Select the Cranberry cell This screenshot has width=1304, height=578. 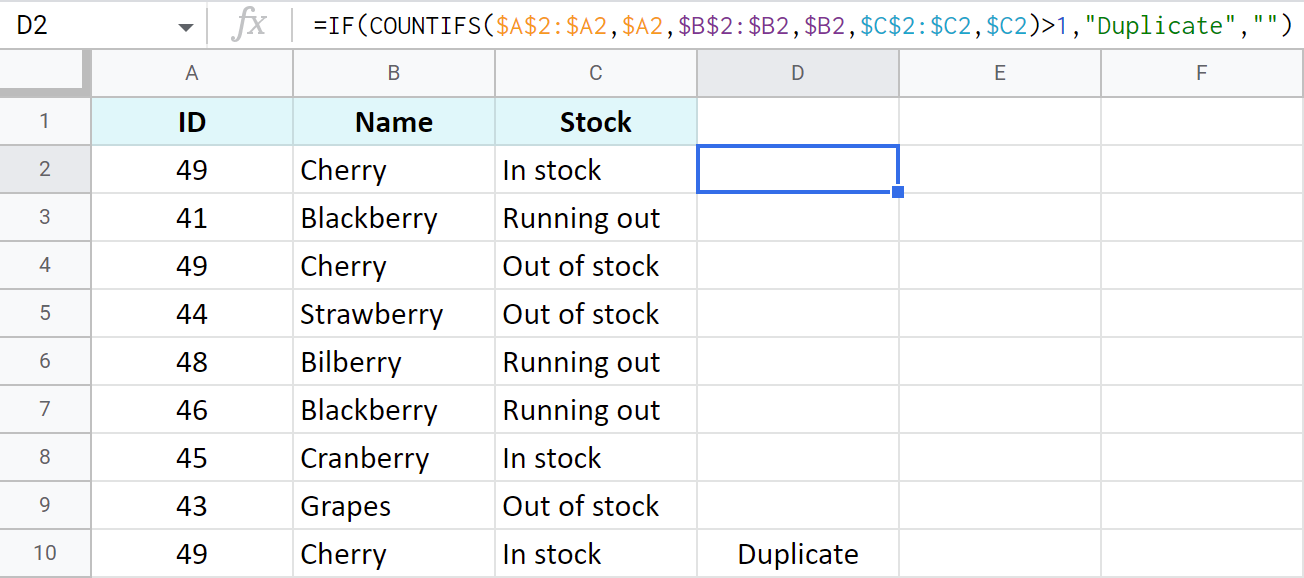tap(393, 457)
